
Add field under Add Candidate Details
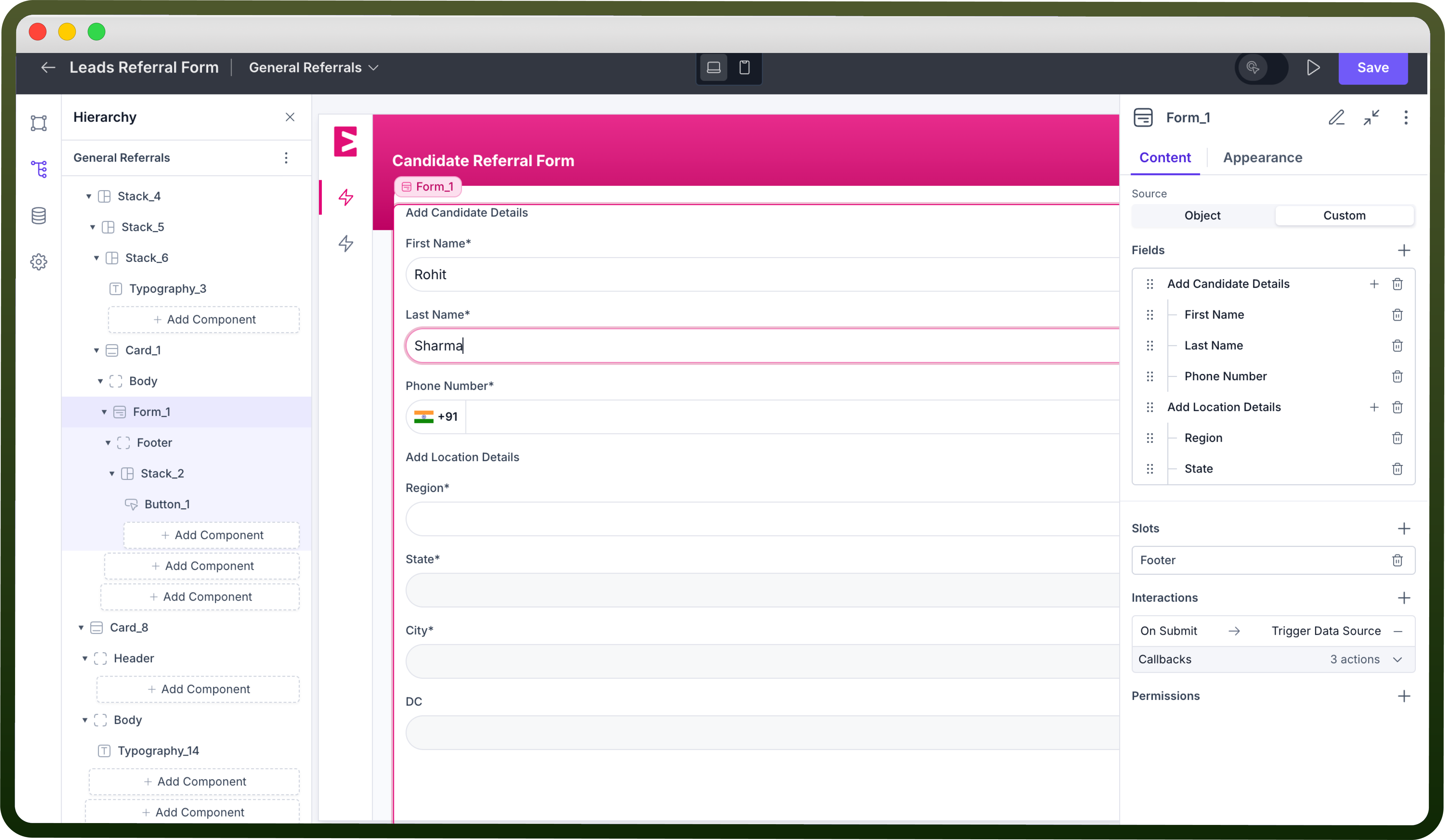pos(1374,284)
